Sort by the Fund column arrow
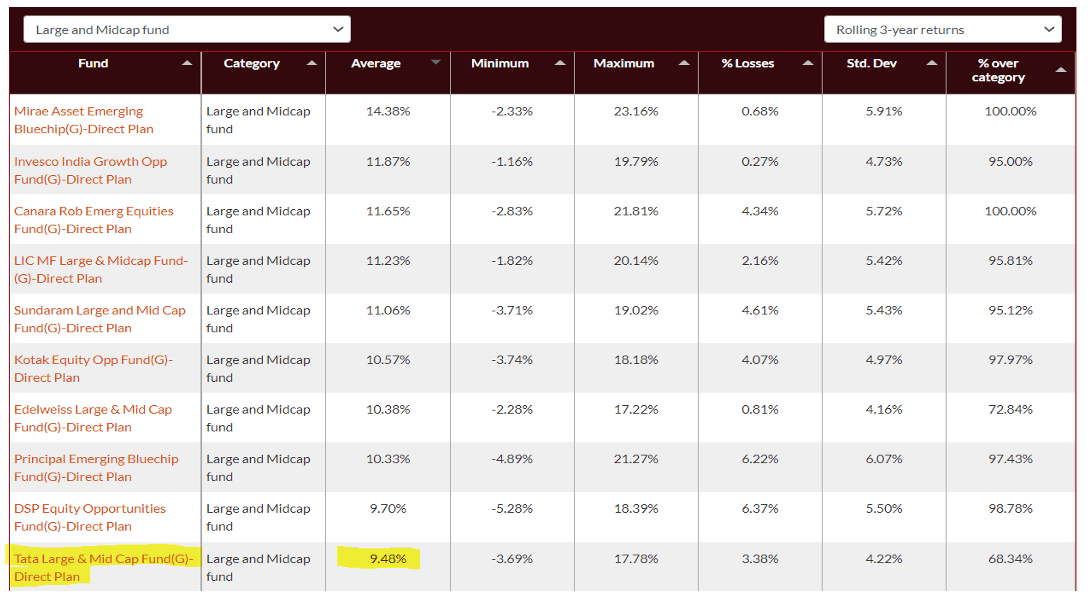This screenshot has width=1088, height=600. pyautogui.click(x=187, y=63)
